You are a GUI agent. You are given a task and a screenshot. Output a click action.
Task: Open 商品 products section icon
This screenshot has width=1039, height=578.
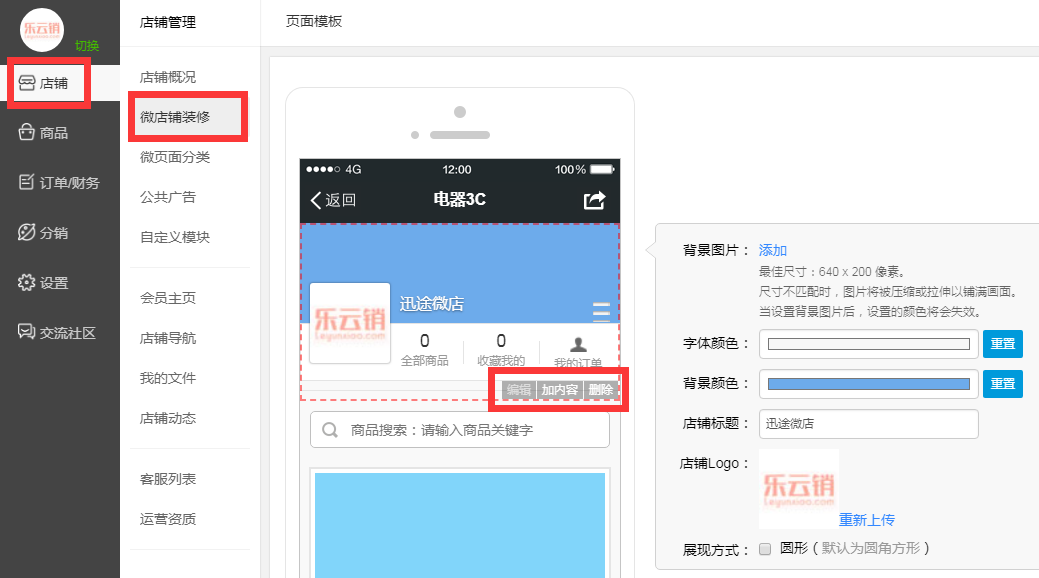coord(27,133)
